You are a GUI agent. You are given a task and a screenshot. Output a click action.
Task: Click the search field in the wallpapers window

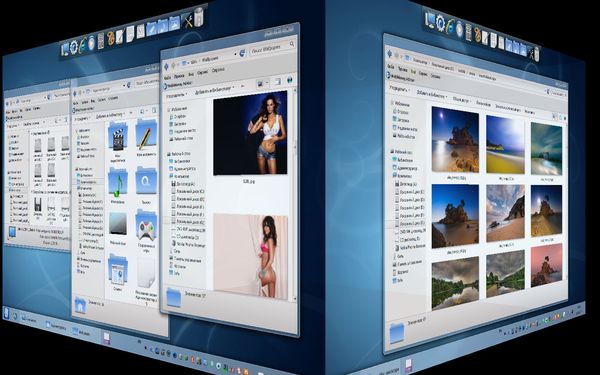tap(273, 48)
